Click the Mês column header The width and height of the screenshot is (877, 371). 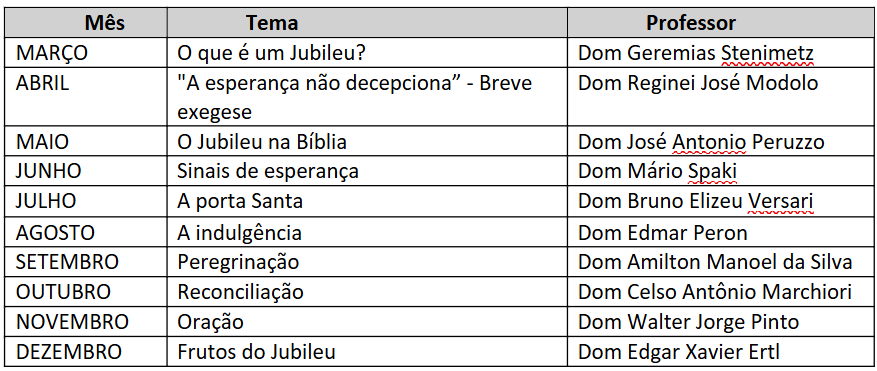tap(105, 23)
